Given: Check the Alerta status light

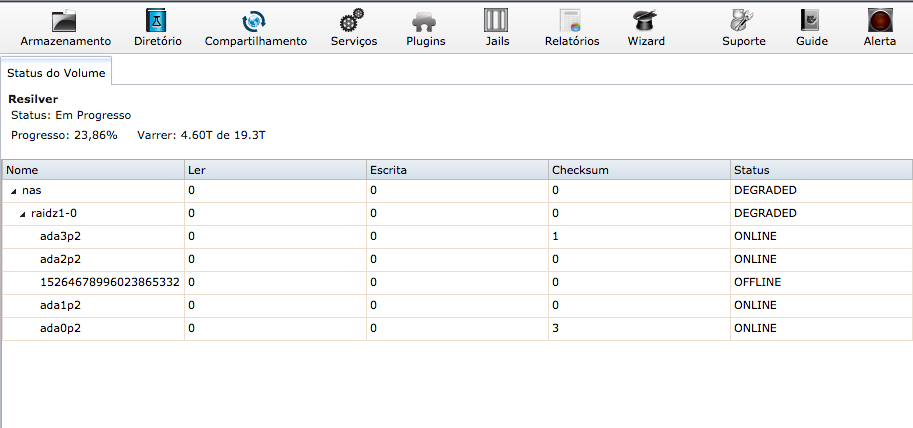Looking at the screenshot, I should click(x=880, y=21).
